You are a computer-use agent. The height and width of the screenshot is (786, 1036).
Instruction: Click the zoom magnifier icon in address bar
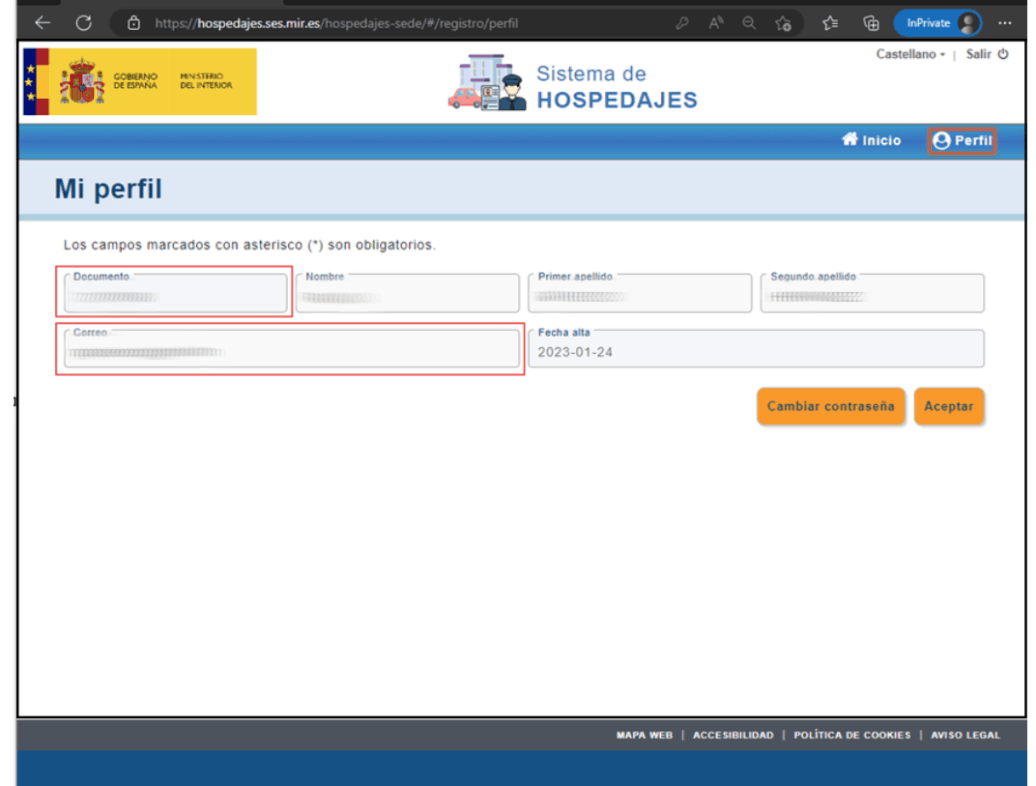[749, 23]
